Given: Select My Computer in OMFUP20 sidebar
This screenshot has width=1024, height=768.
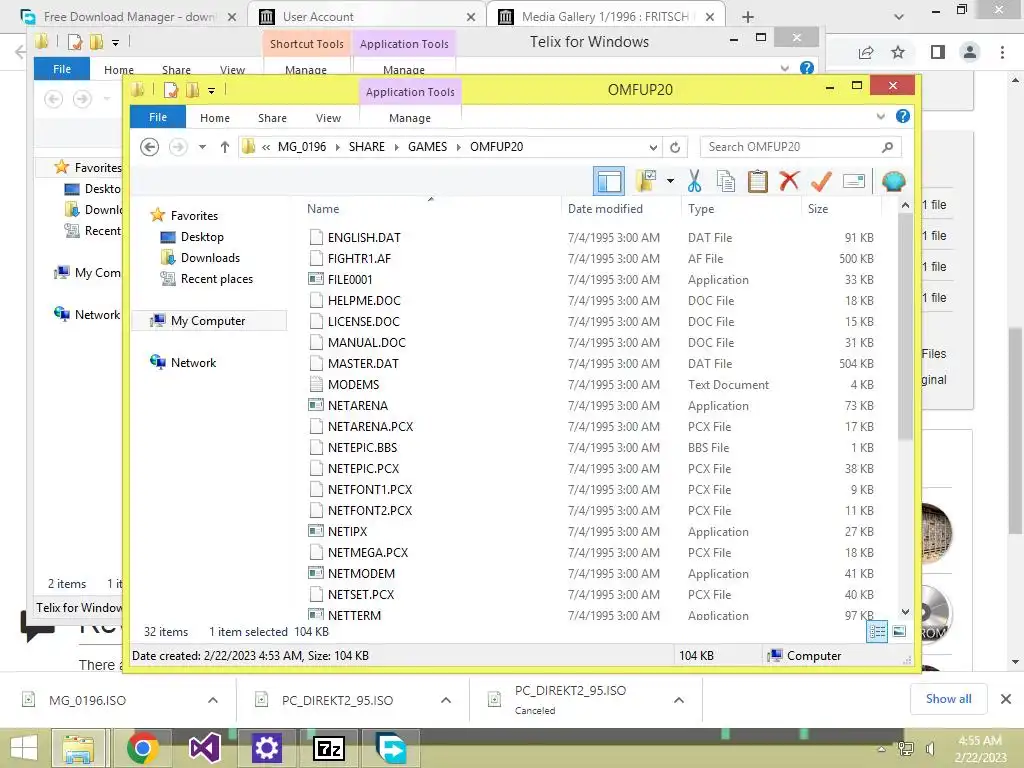Looking at the screenshot, I should [208, 321].
